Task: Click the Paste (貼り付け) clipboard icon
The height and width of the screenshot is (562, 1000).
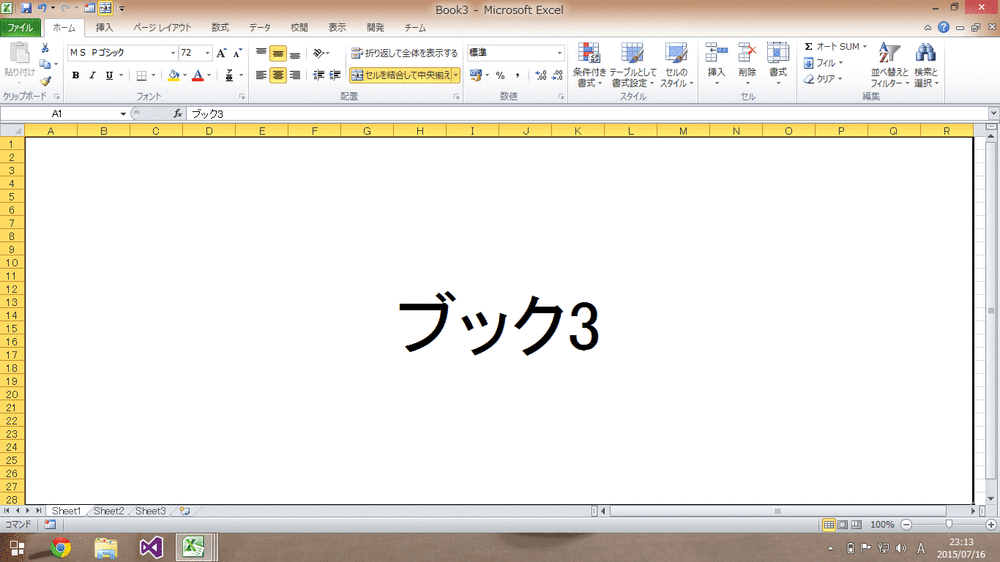Action: point(18,54)
